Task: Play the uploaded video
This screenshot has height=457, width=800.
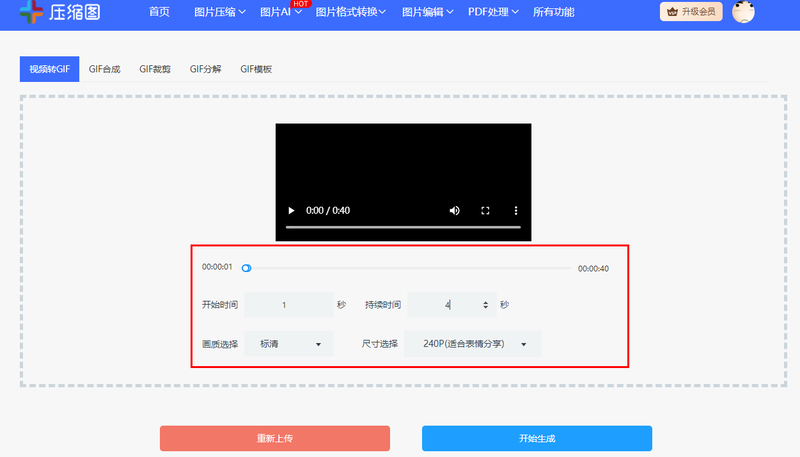Action: click(x=291, y=211)
